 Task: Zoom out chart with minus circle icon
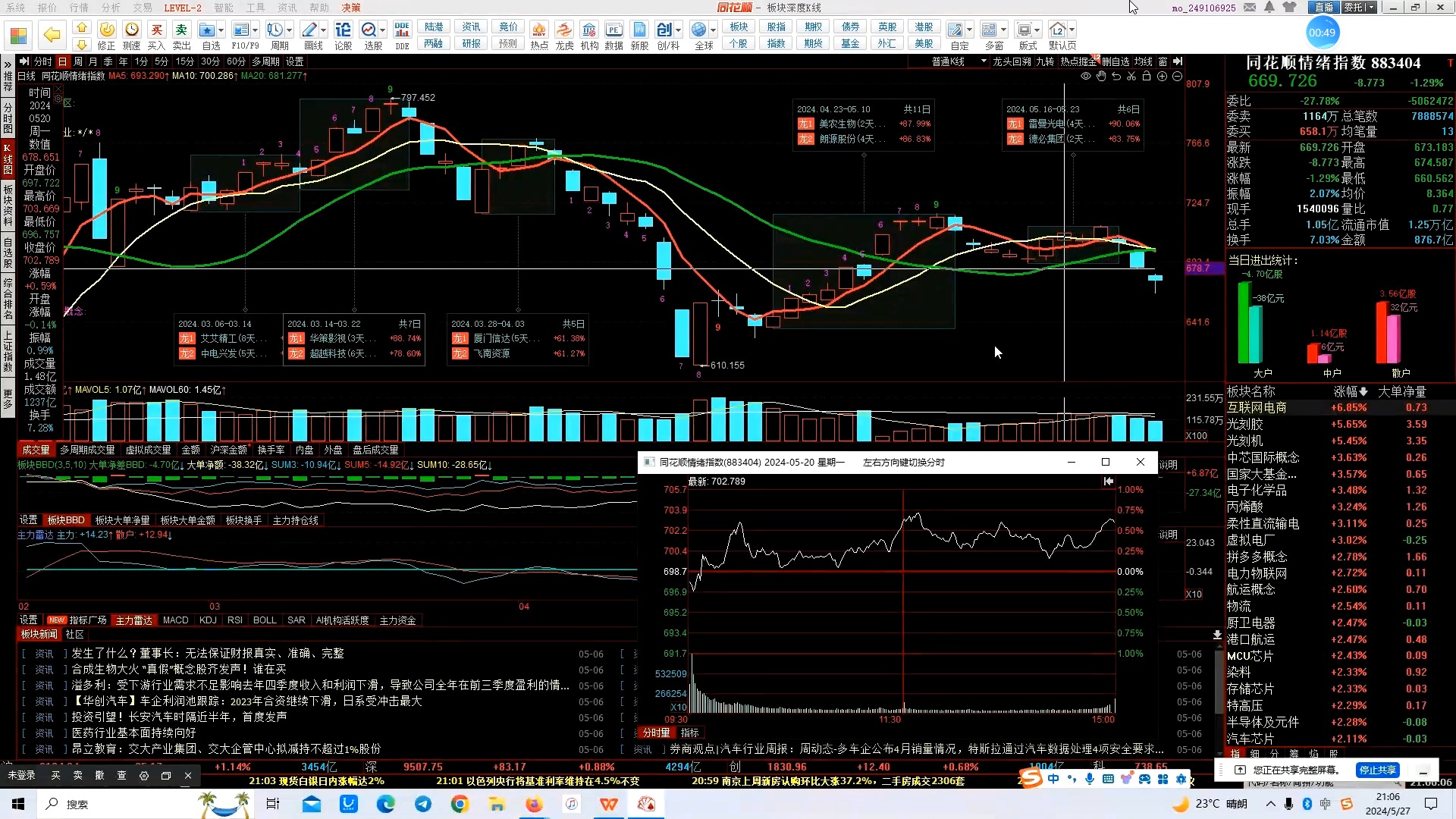point(1177,77)
